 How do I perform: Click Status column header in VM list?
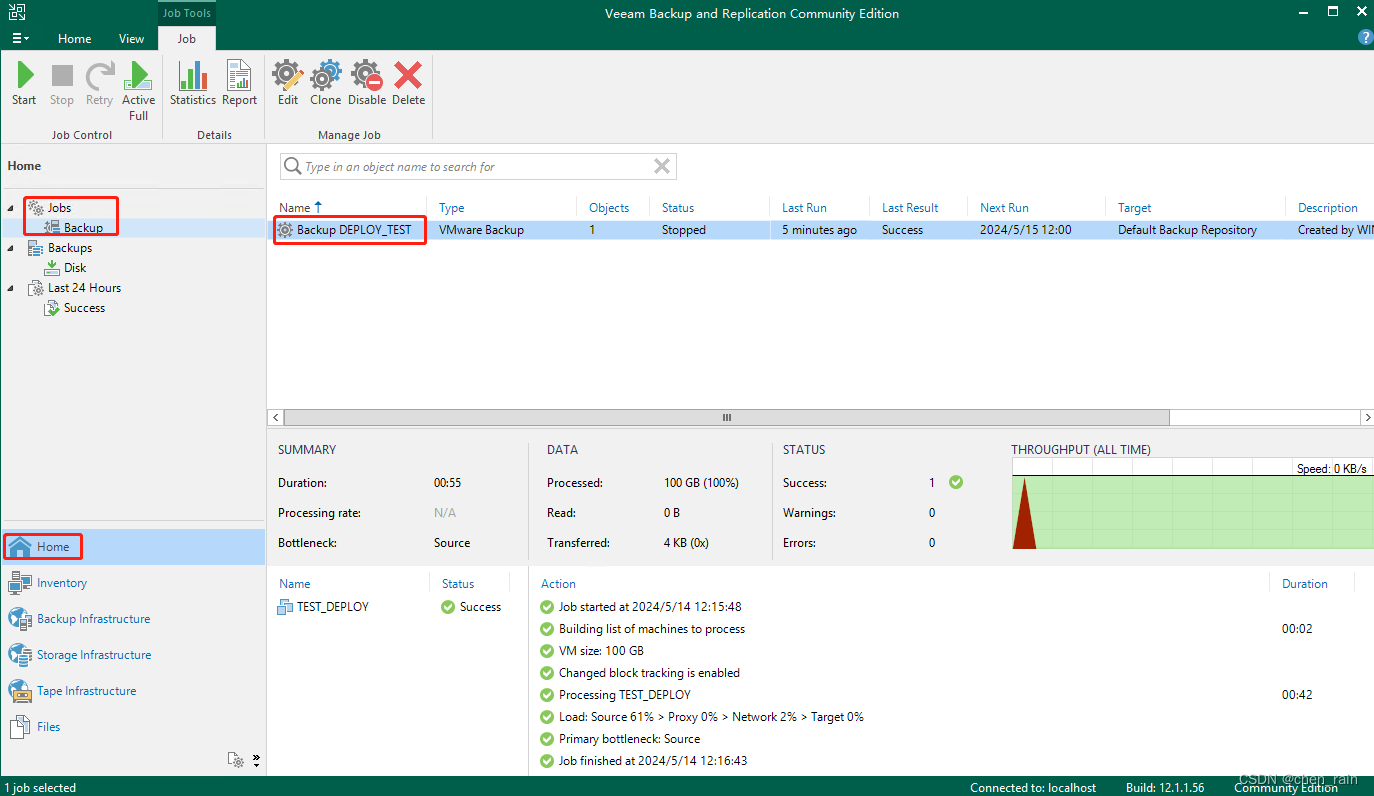click(x=458, y=584)
